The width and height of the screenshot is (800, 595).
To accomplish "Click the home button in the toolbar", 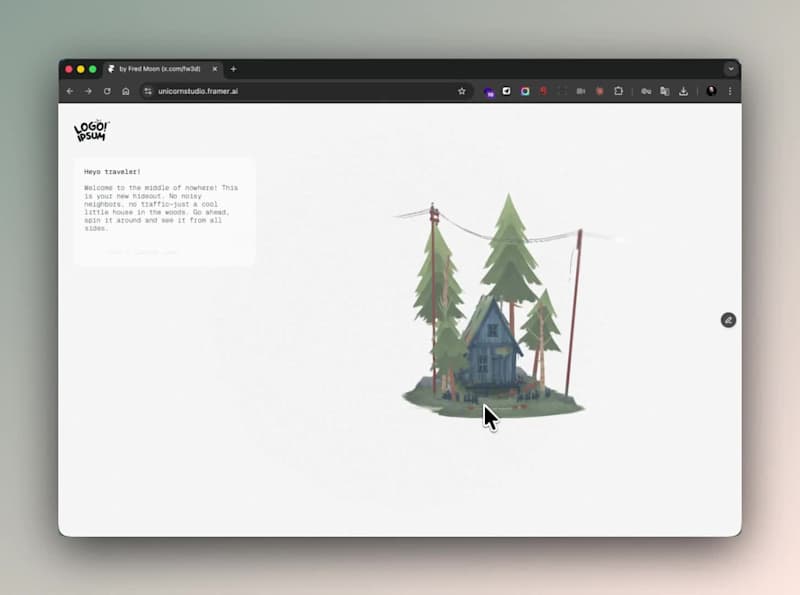I will pyautogui.click(x=125, y=90).
